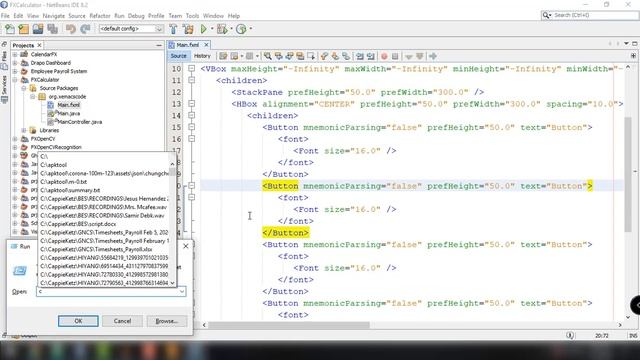Click the Find Next Occurrence icon
Image resolution: width=640 pixels, height=360 pixels.
coord(289,56)
